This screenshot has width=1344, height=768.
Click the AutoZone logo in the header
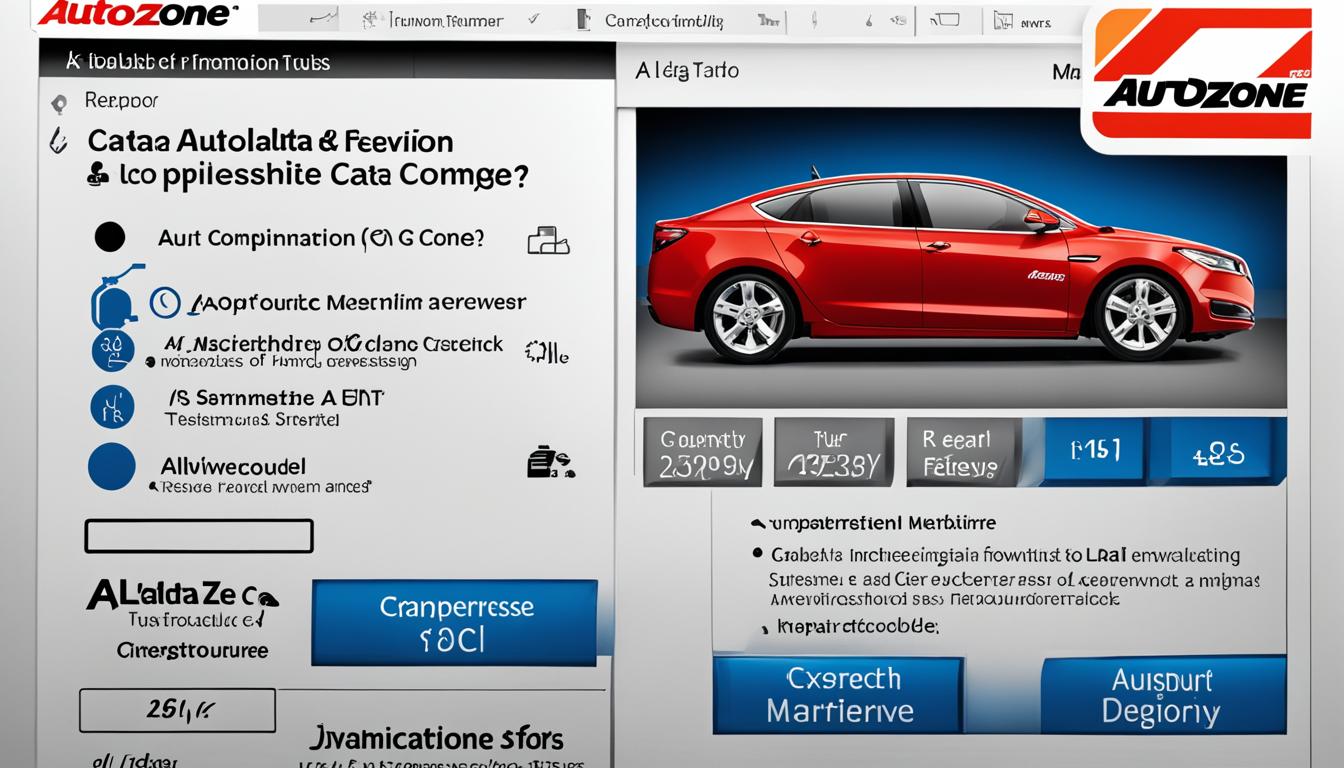point(139,14)
